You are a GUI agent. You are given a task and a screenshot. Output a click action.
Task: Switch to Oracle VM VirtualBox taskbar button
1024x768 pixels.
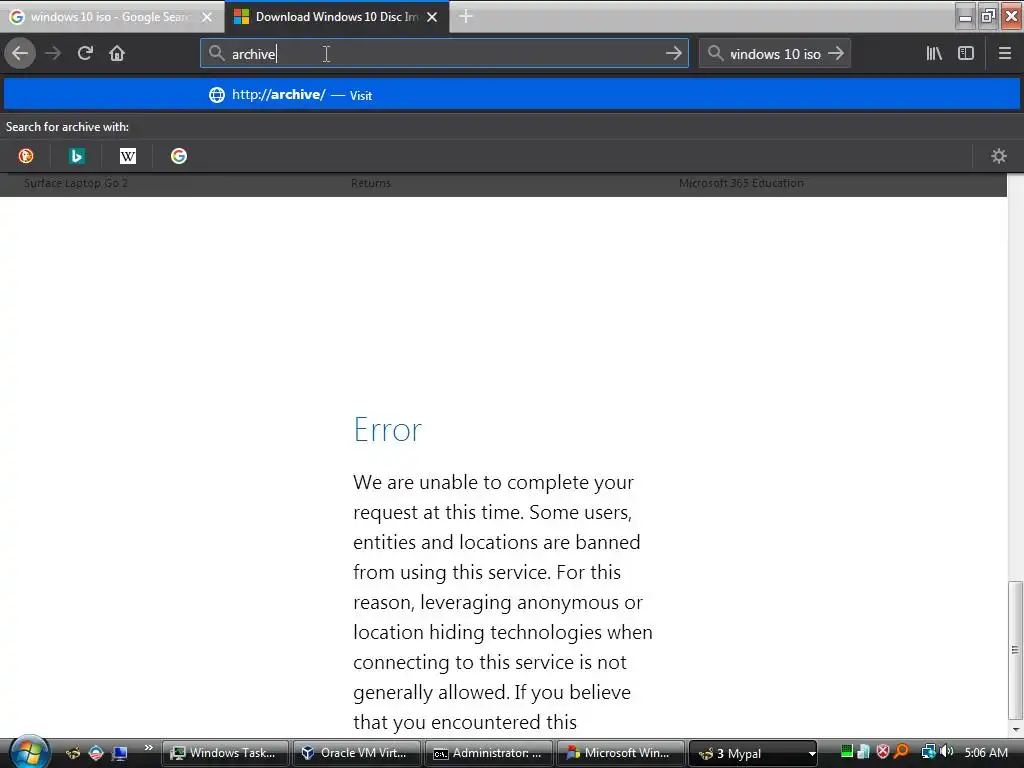357,753
